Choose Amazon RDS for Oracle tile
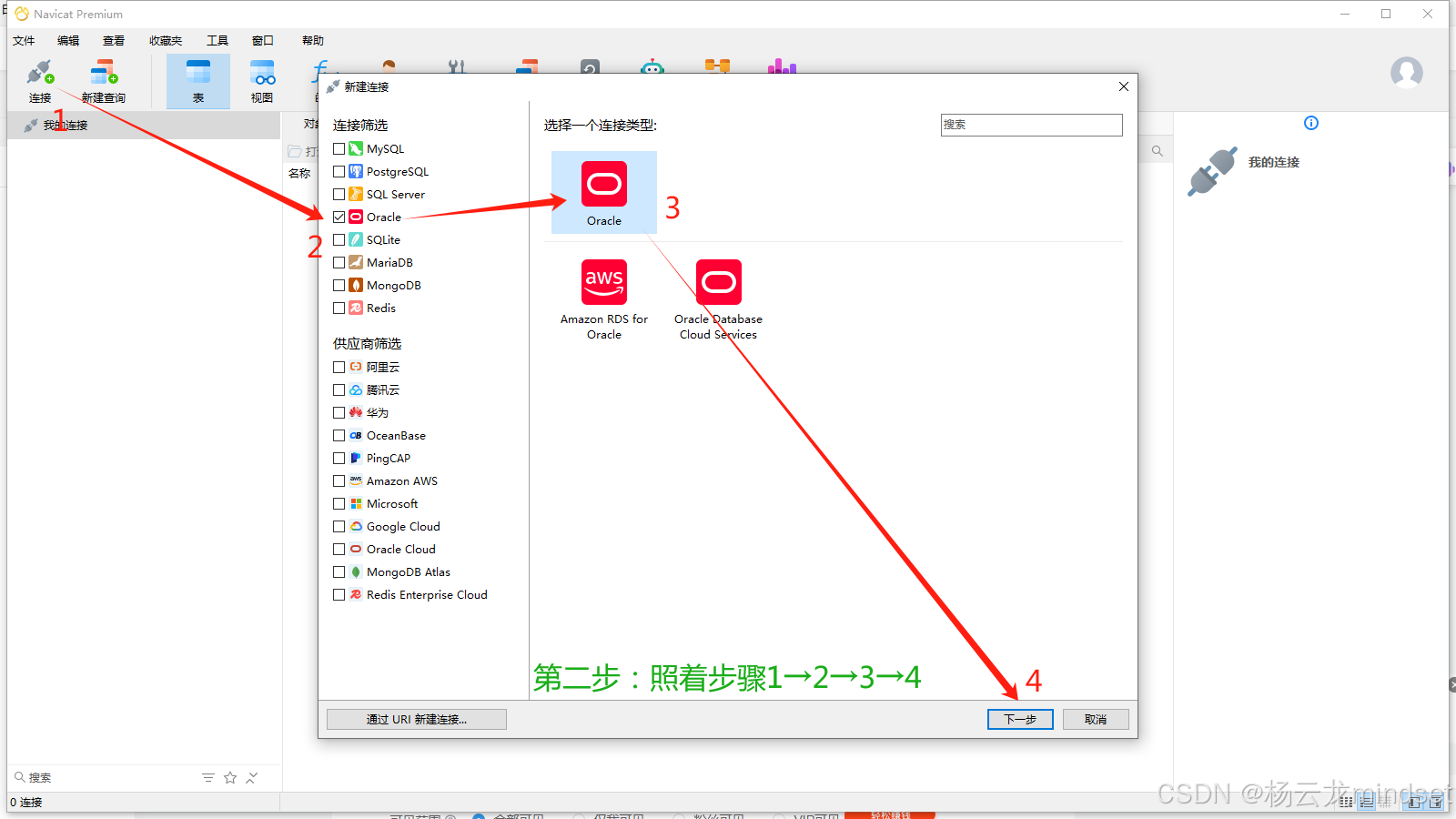The width and height of the screenshot is (1456, 819). [x=604, y=300]
